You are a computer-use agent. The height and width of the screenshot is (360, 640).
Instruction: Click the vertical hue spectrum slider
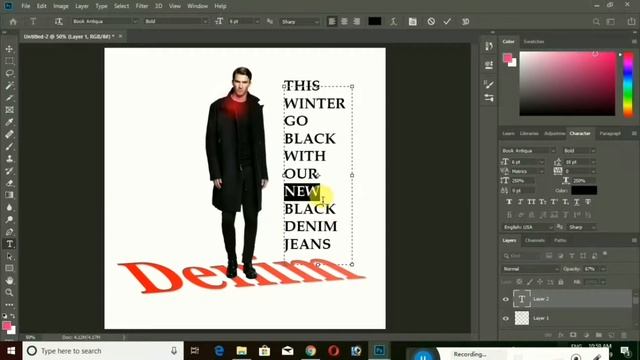[x=629, y=84]
